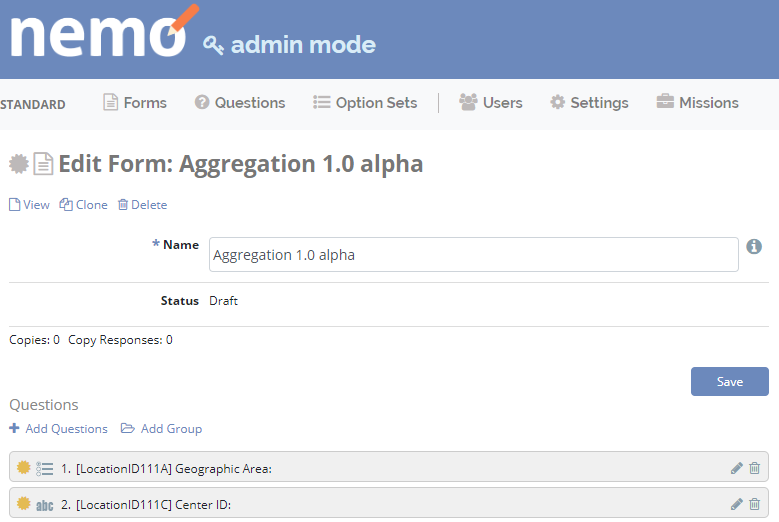This screenshot has width=779, height=522.
Task: Click the plus icon for Add Questions
Action: (x=14, y=428)
